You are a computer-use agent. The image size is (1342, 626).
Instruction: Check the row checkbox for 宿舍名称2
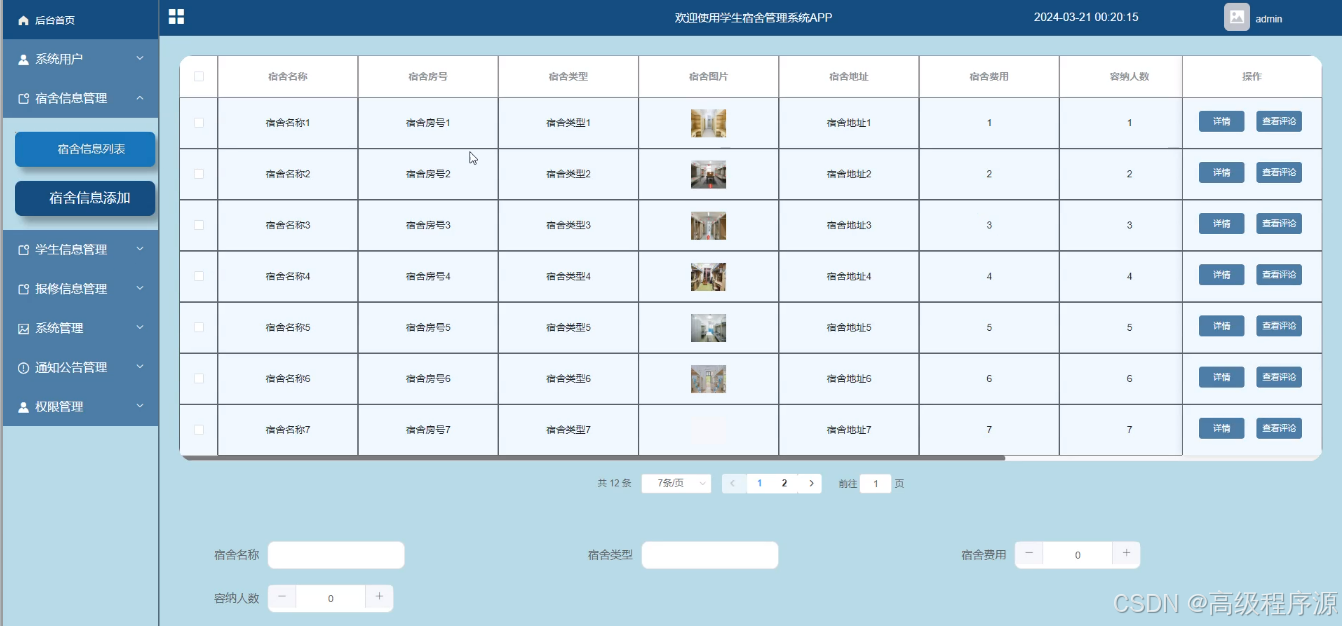tap(199, 174)
